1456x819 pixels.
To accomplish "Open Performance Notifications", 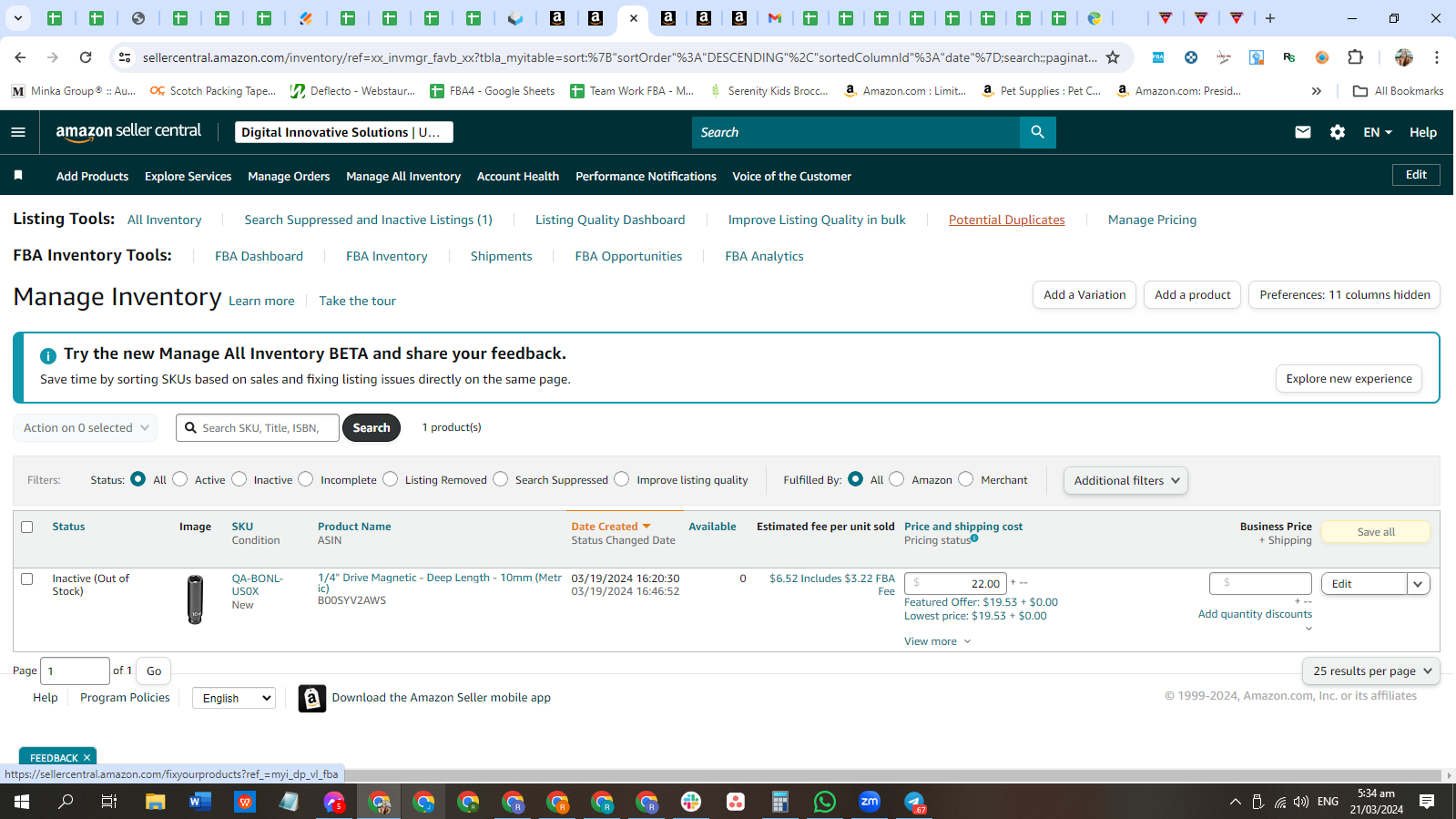I will (x=646, y=177).
